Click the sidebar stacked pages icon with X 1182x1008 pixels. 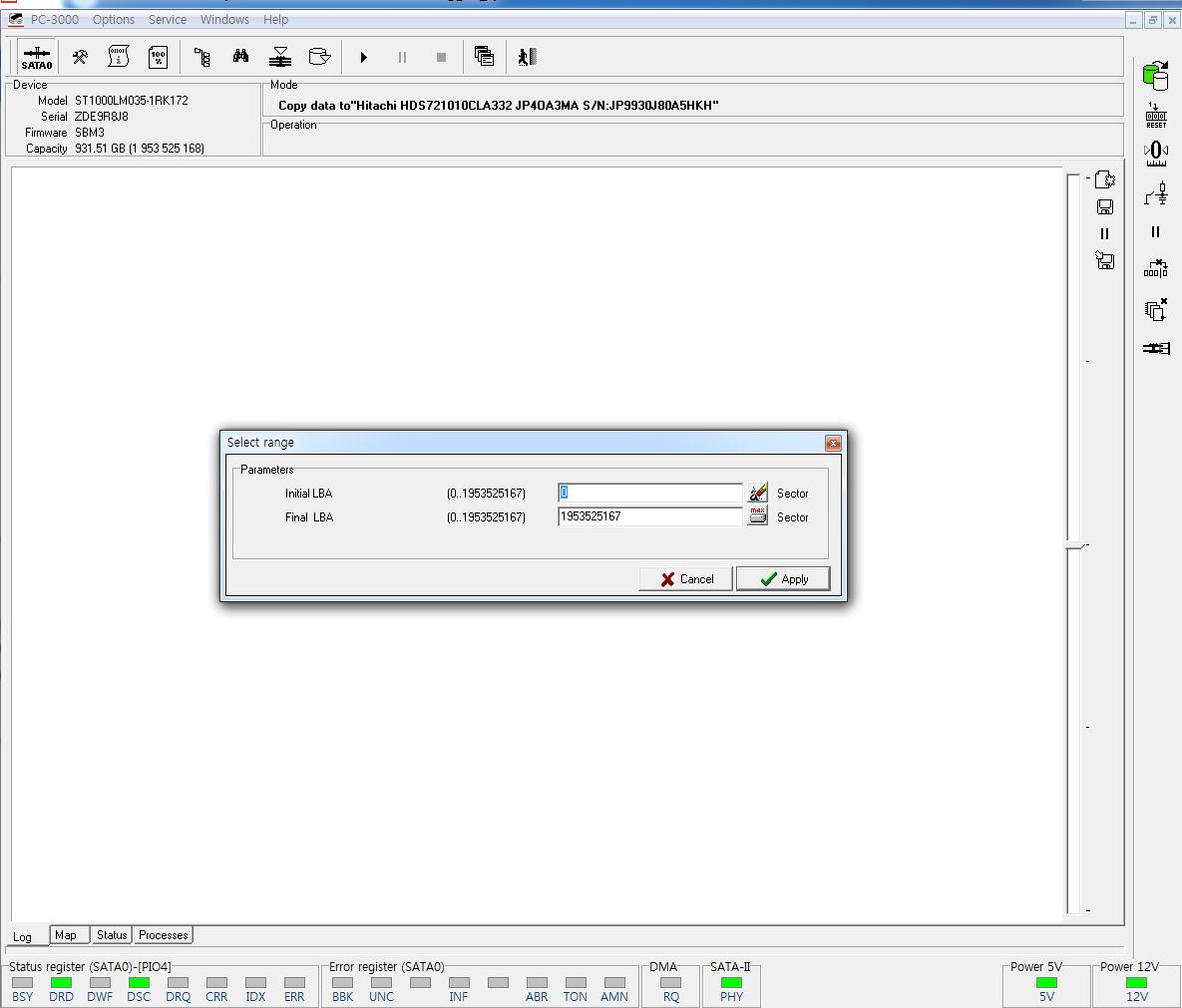coord(1156,309)
